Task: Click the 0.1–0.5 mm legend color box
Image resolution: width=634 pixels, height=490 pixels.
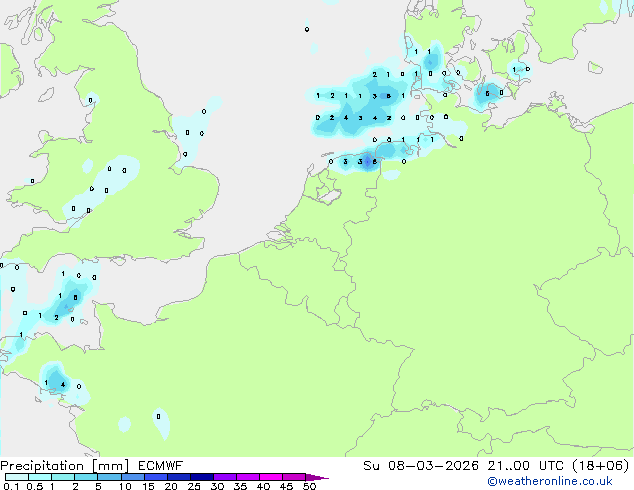Action: point(17,477)
